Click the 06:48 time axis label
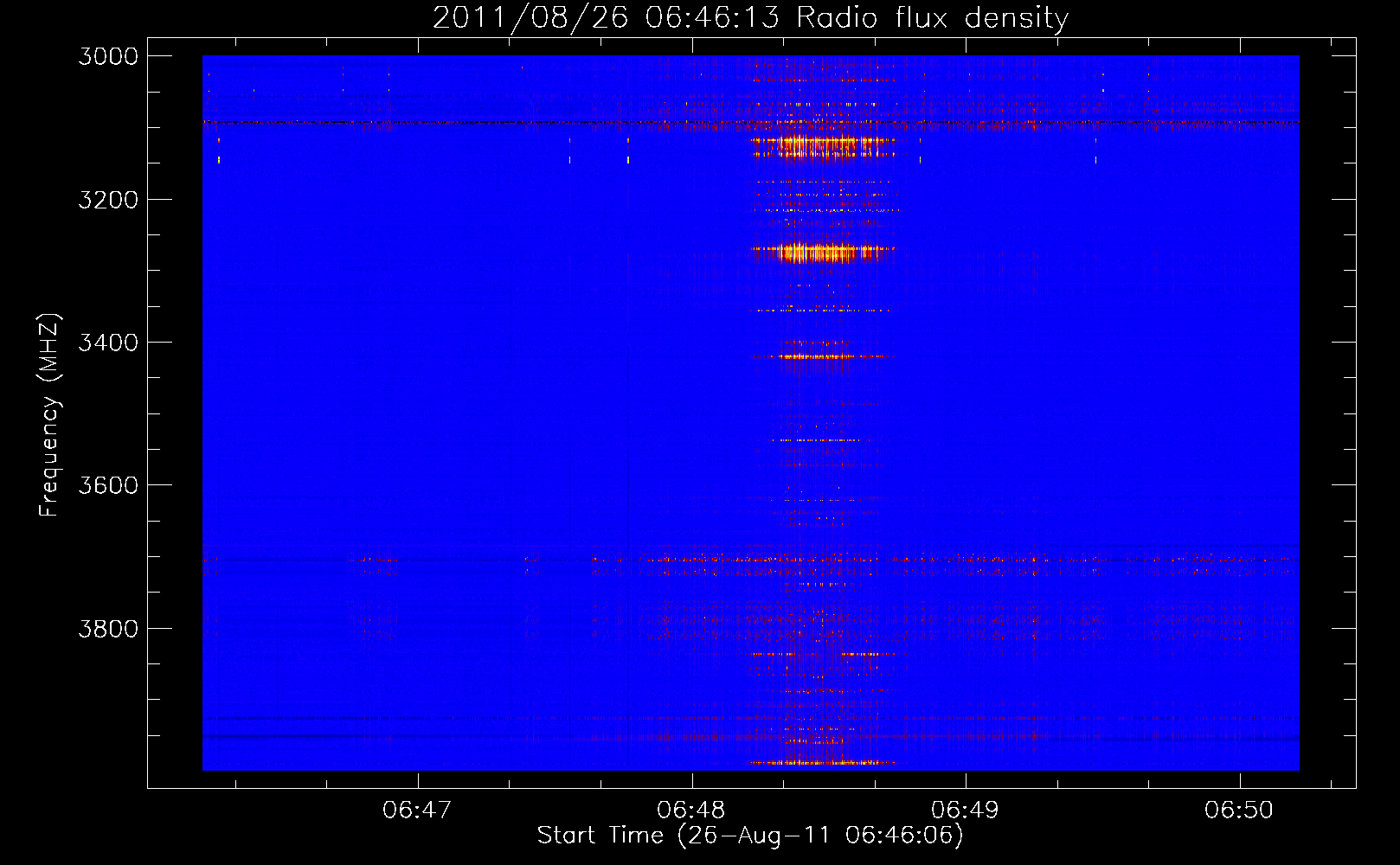Screen dimensions: 1400x865 pos(691,810)
